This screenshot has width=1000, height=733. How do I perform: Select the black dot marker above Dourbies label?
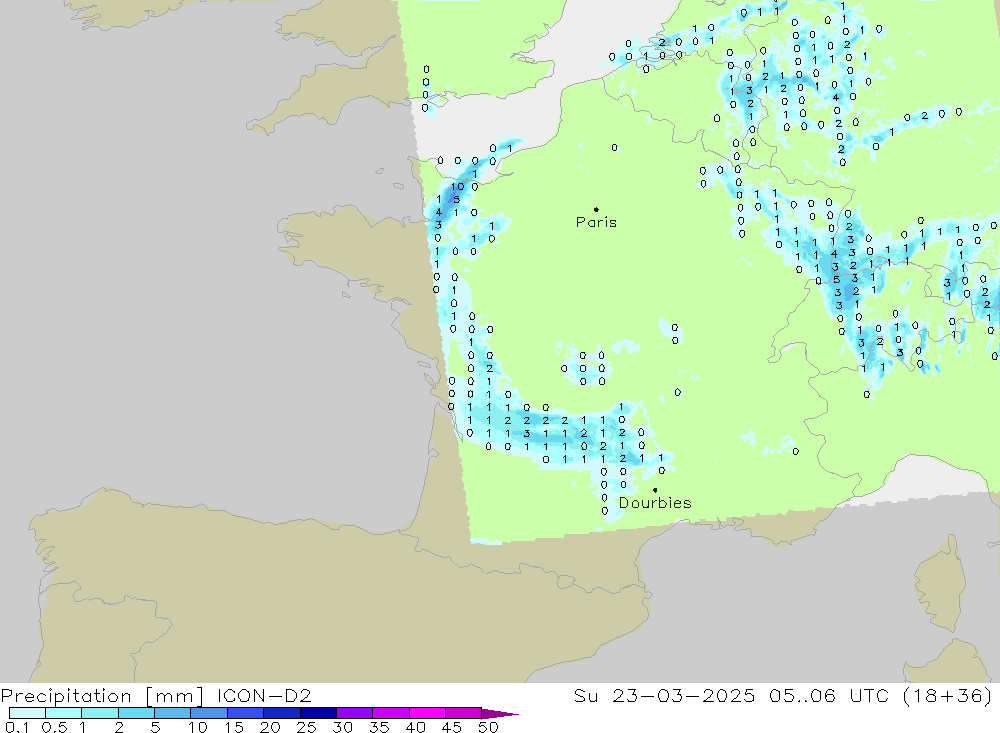coord(655,490)
